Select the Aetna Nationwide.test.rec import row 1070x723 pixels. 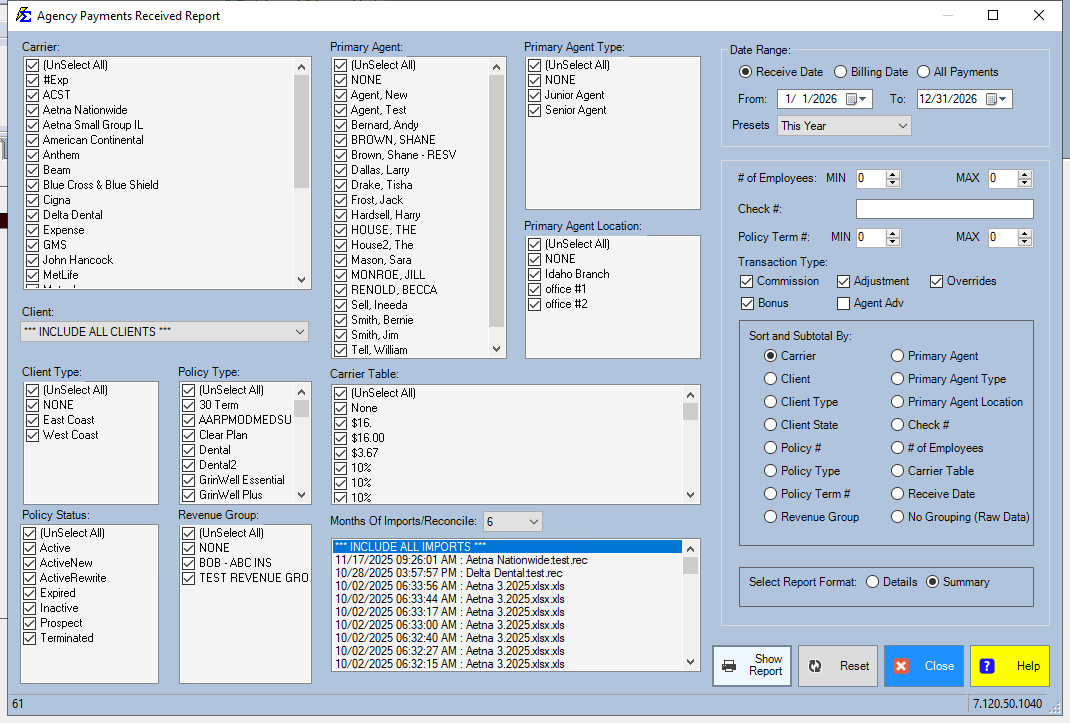pyautogui.click(x=460, y=560)
